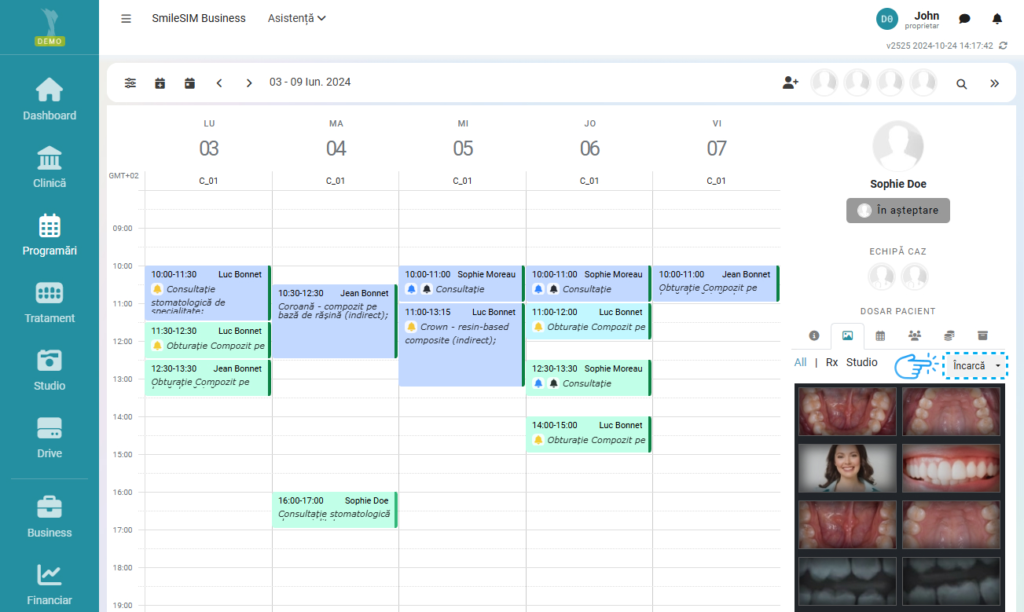The image size is (1024, 612).
Task: Collapse the patient panel with double chevron
Action: 994,84
